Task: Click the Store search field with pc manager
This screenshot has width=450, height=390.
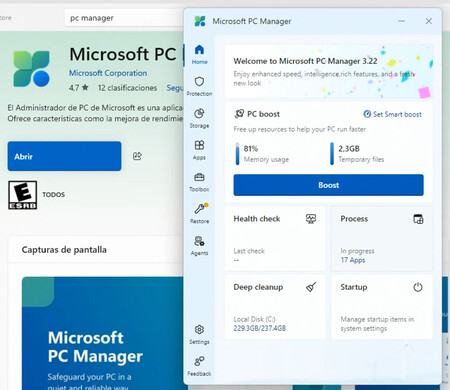Action: coord(124,18)
